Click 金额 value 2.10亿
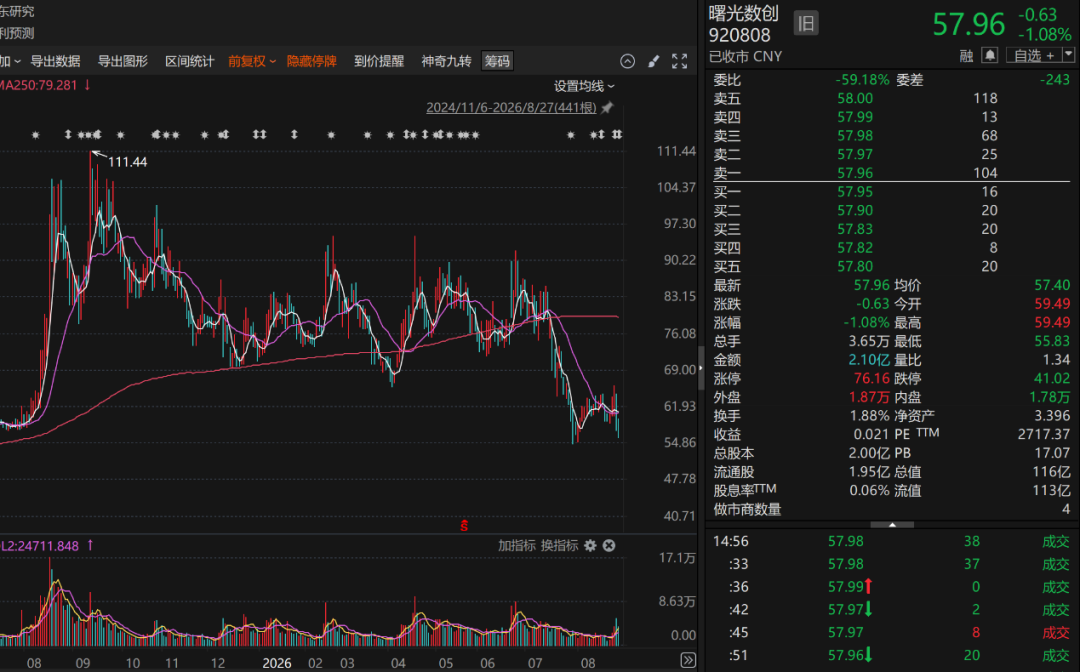 pos(869,359)
